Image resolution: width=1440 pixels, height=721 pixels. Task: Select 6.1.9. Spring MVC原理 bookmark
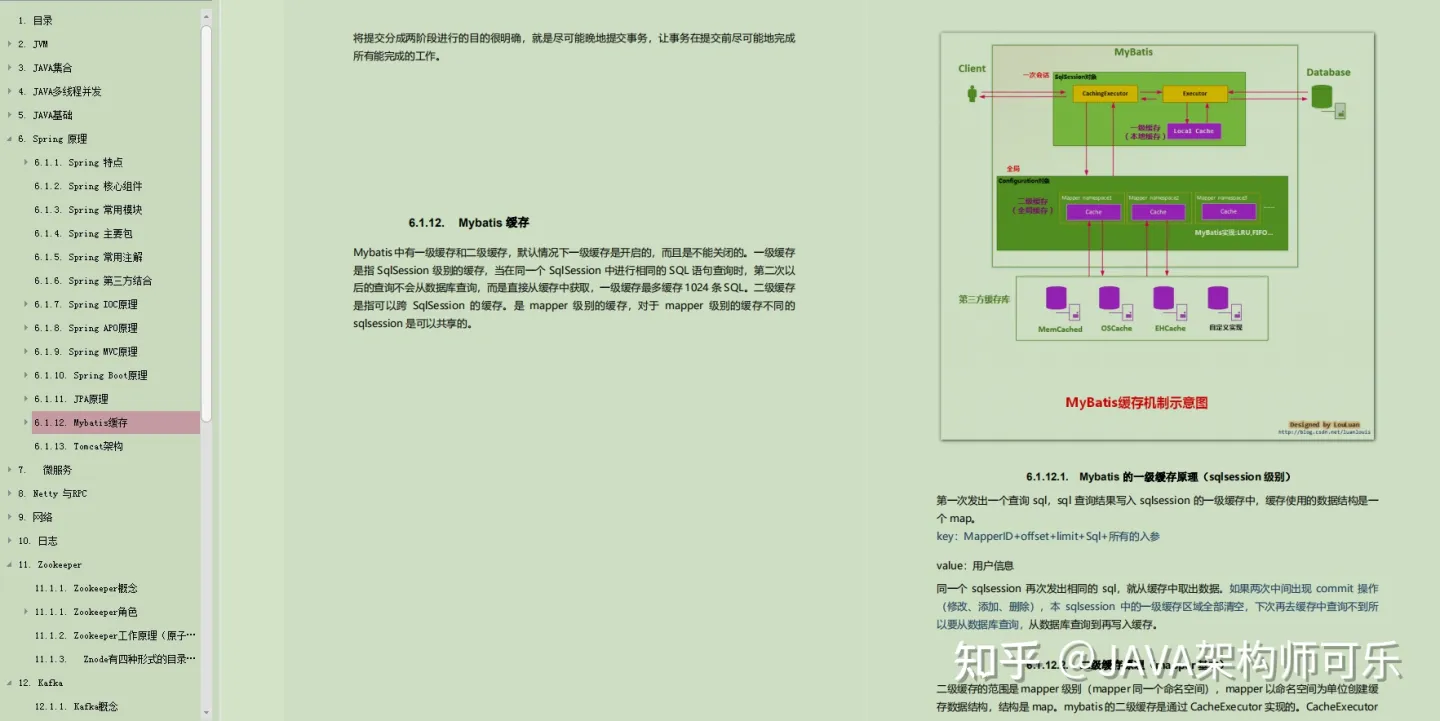tap(86, 352)
